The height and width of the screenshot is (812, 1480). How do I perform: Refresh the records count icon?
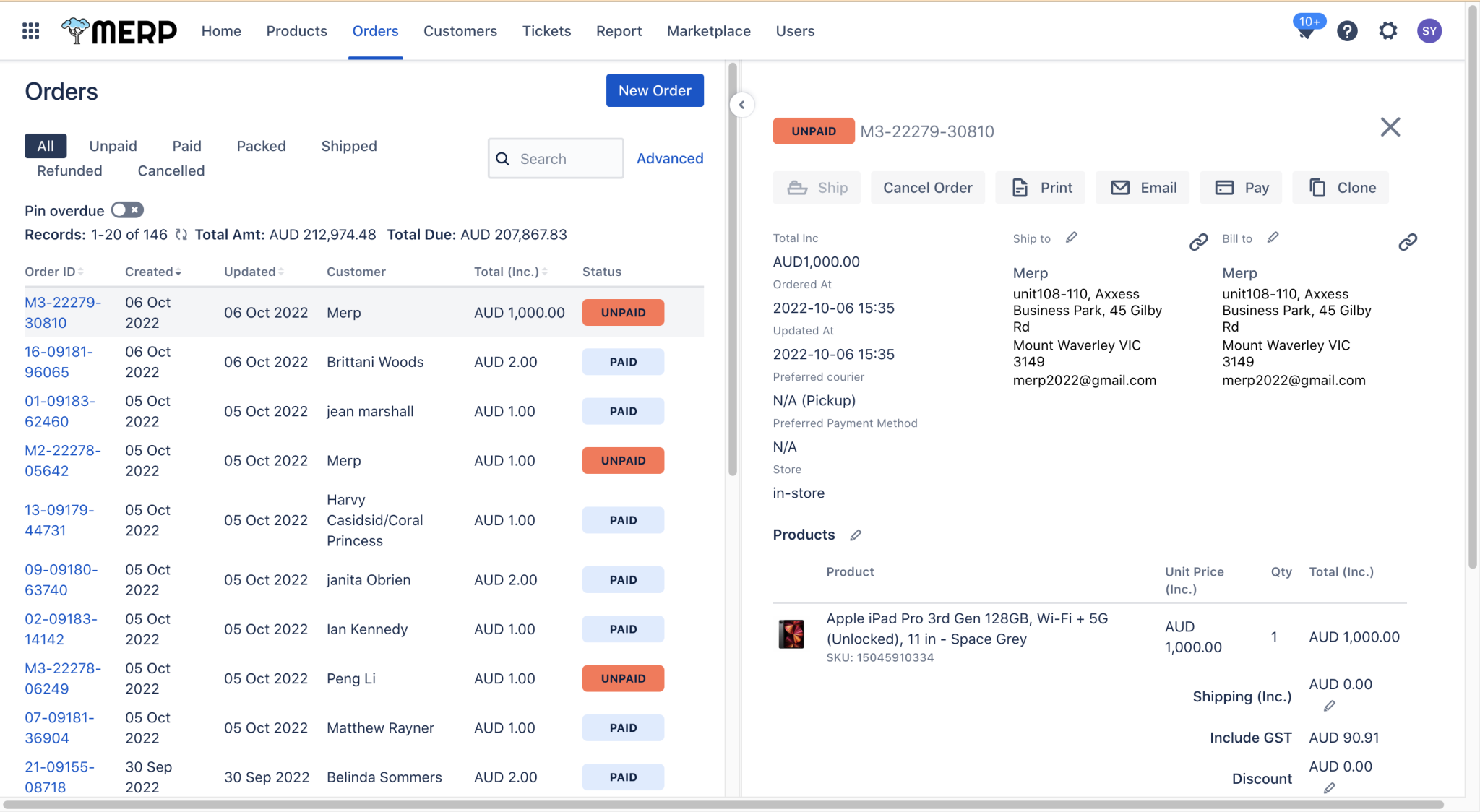click(181, 234)
